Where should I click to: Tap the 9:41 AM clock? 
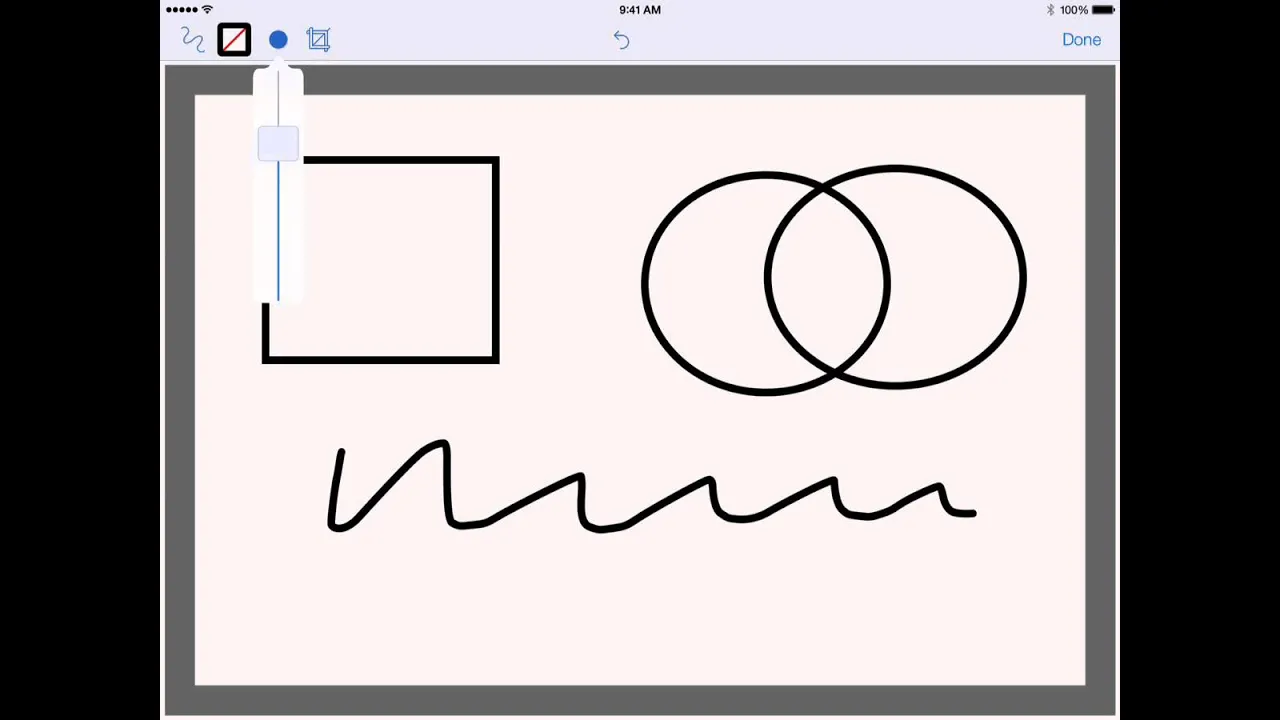pos(640,10)
